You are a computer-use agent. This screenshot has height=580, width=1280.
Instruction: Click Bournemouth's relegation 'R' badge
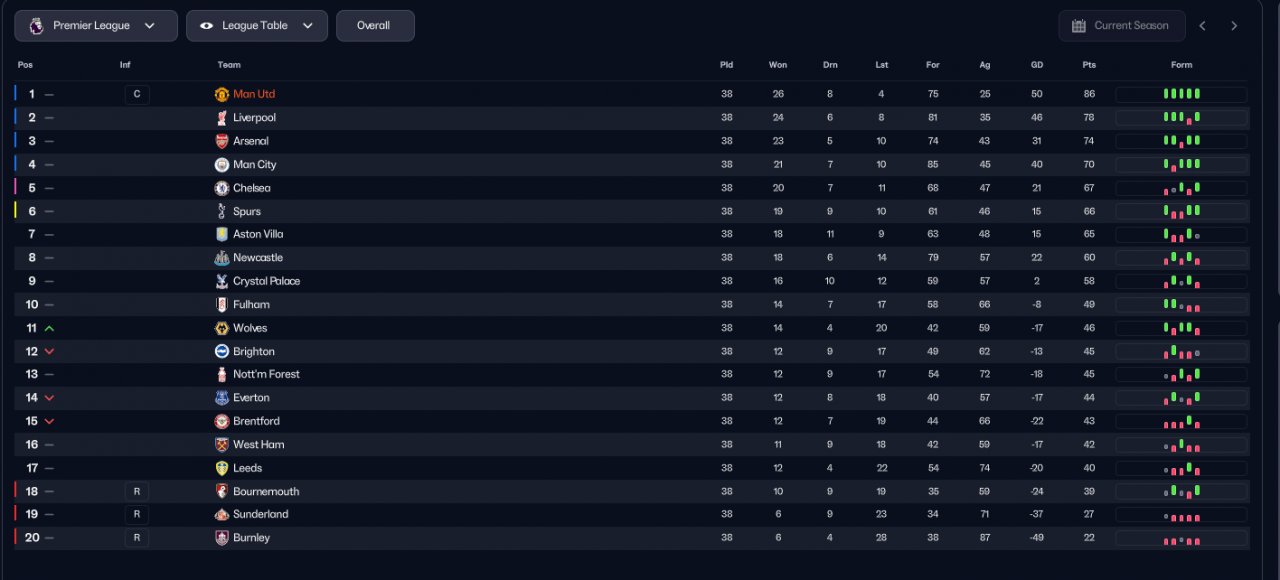136,491
